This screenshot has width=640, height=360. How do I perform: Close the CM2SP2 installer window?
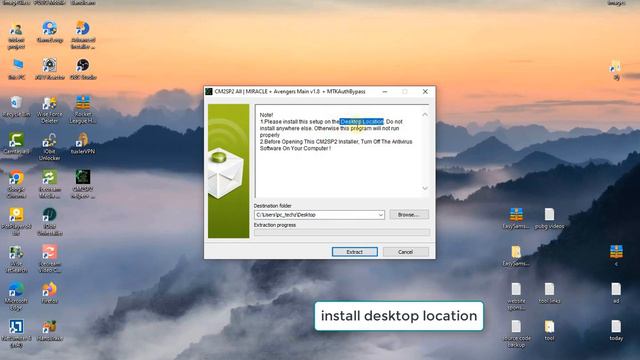point(425,92)
